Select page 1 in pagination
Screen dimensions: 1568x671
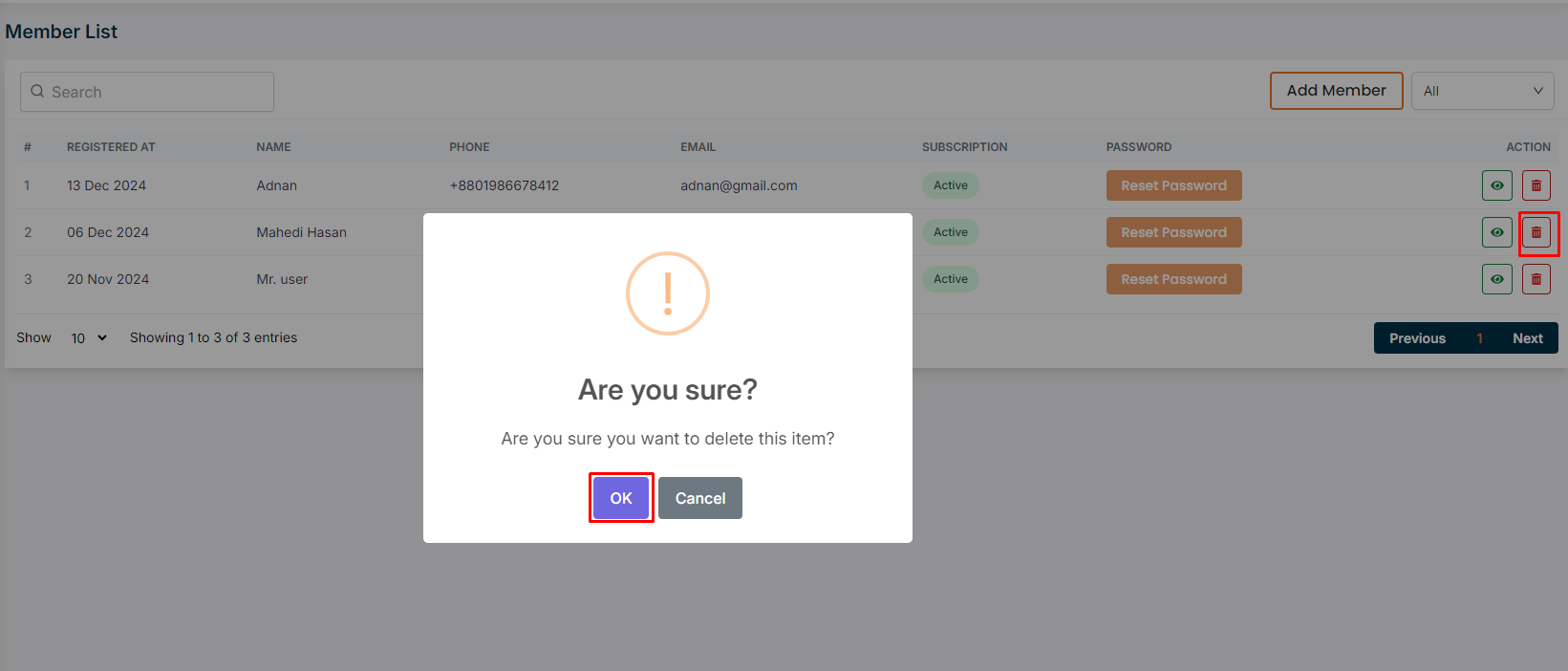1479,338
